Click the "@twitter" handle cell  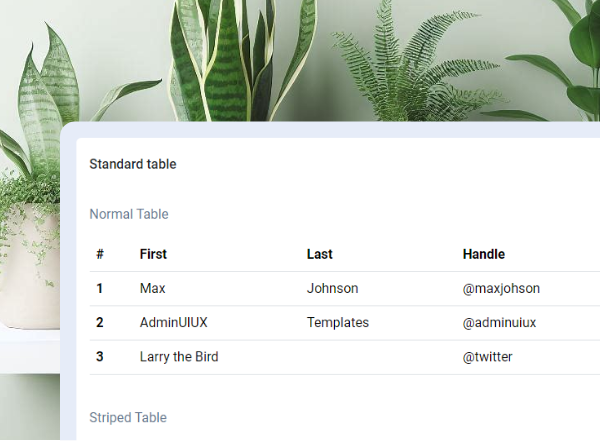tap(488, 357)
